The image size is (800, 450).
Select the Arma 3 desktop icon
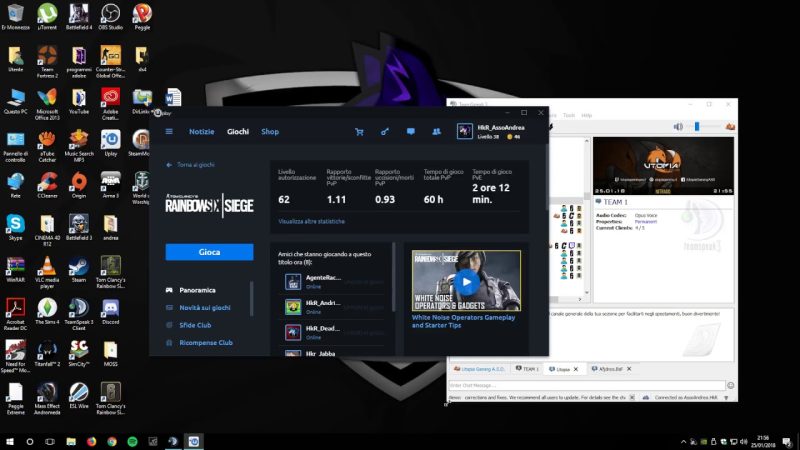click(110, 185)
